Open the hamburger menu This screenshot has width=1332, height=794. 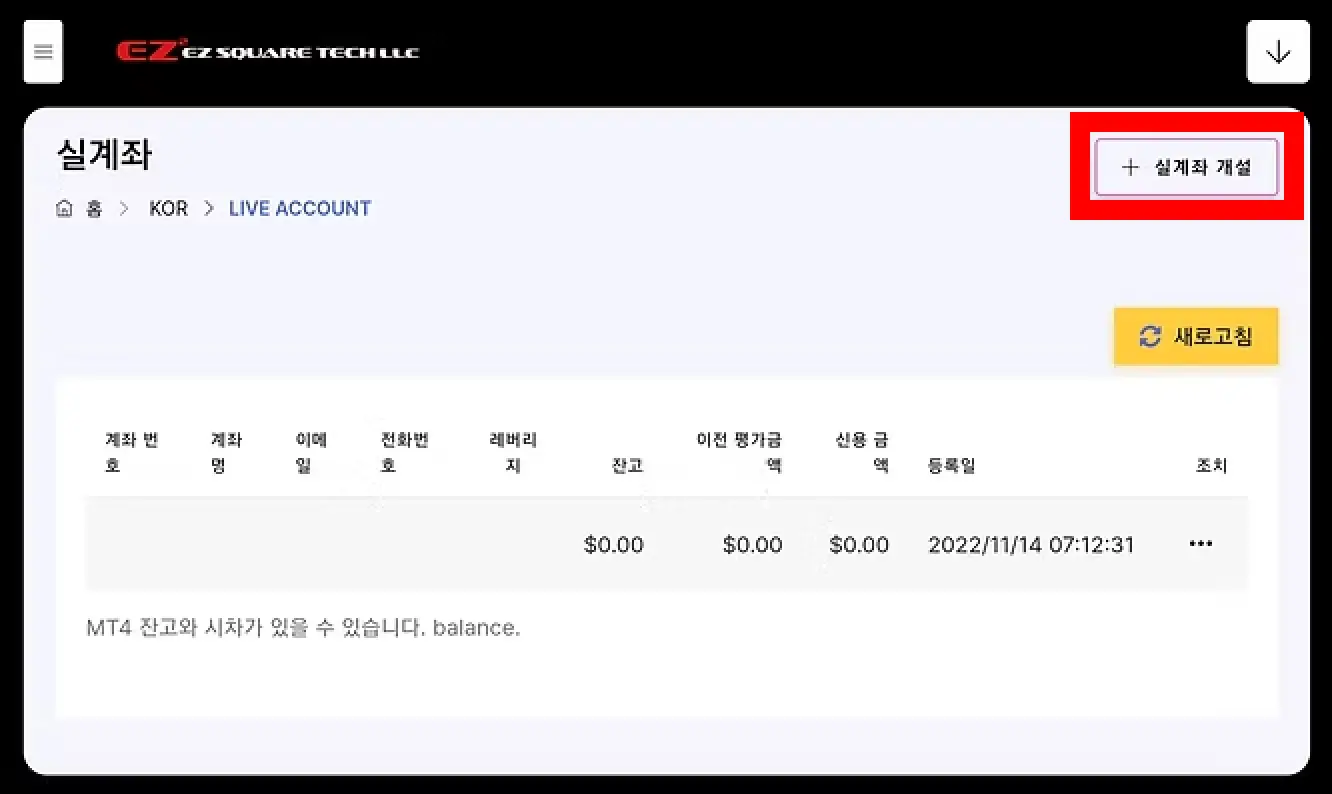pos(43,52)
